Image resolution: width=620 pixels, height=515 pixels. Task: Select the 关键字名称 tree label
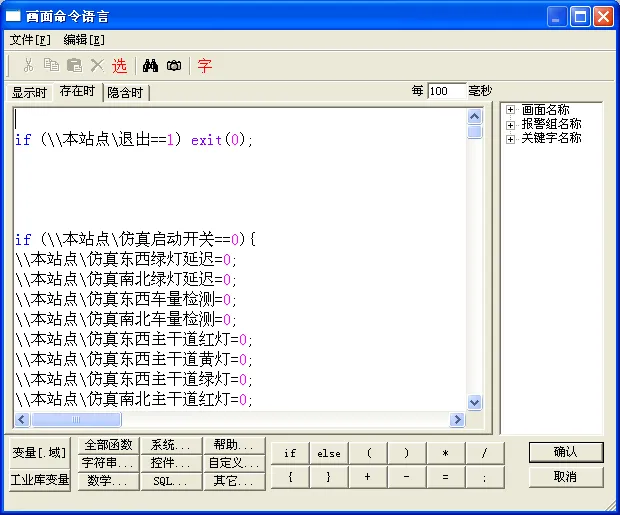pyautogui.click(x=551, y=138)
